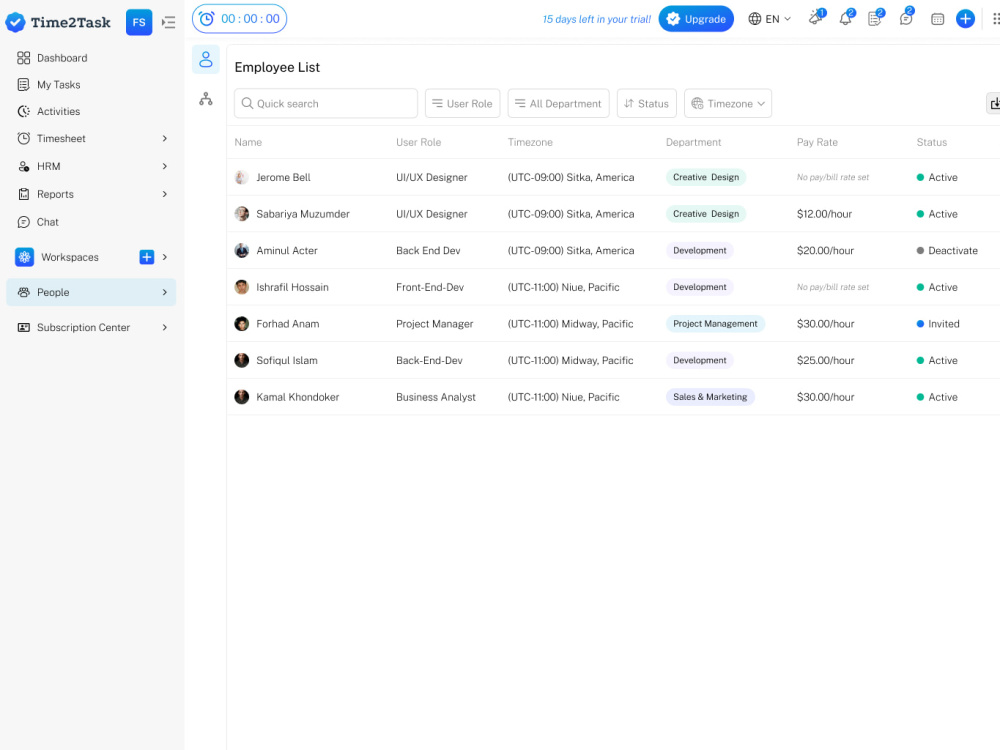Click the $12.00/hour pay rate
The width and height of the screenshot is (1000, 750).
(x=824, y=214)
